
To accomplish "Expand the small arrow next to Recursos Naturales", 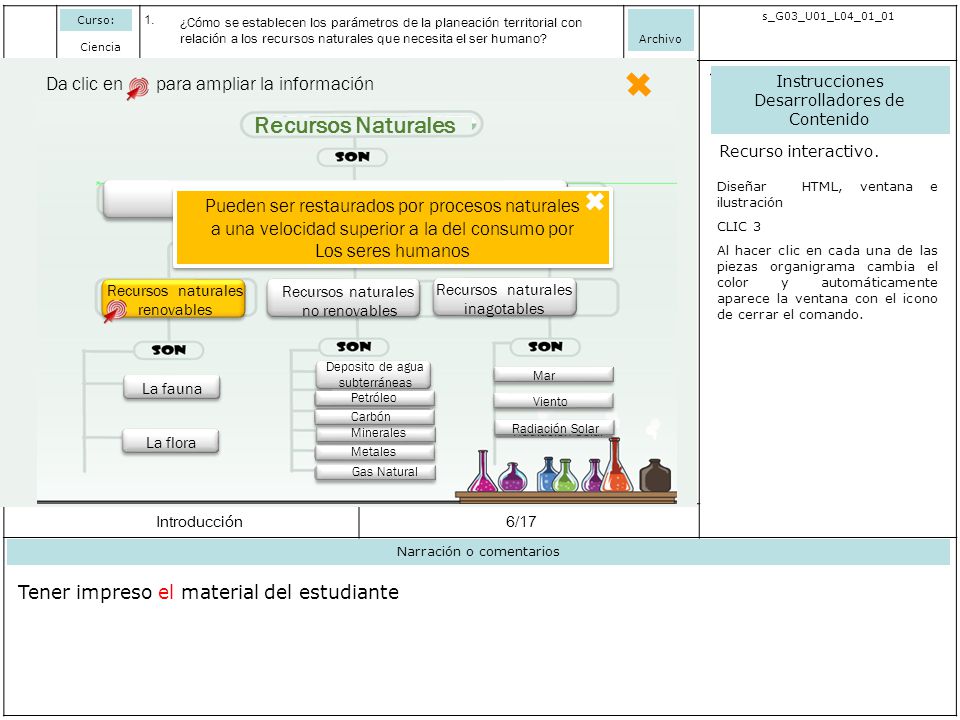I will [474, 127].
